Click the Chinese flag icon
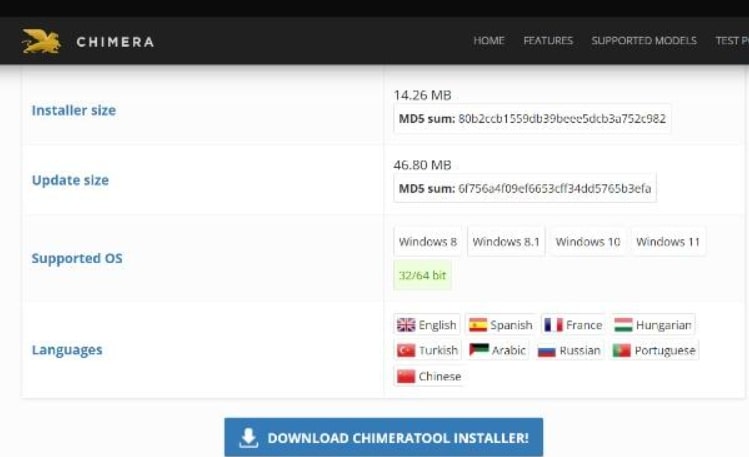This screenshot has width=749, height=457. coord(406,376)
